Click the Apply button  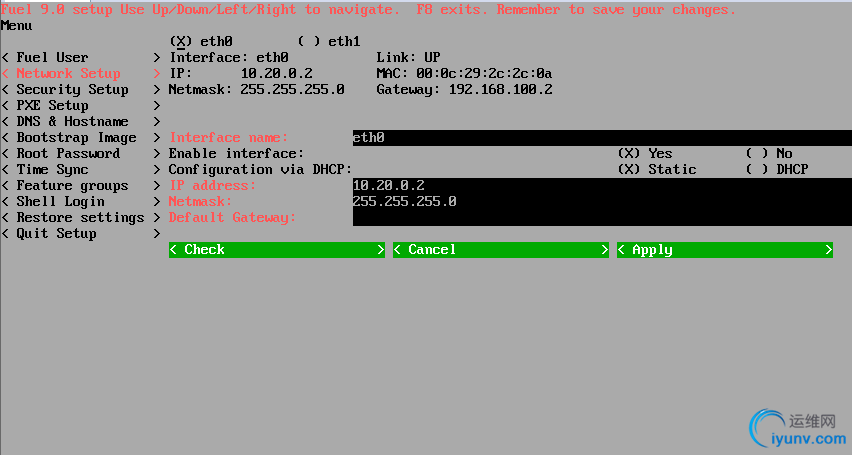pos(725,250)
